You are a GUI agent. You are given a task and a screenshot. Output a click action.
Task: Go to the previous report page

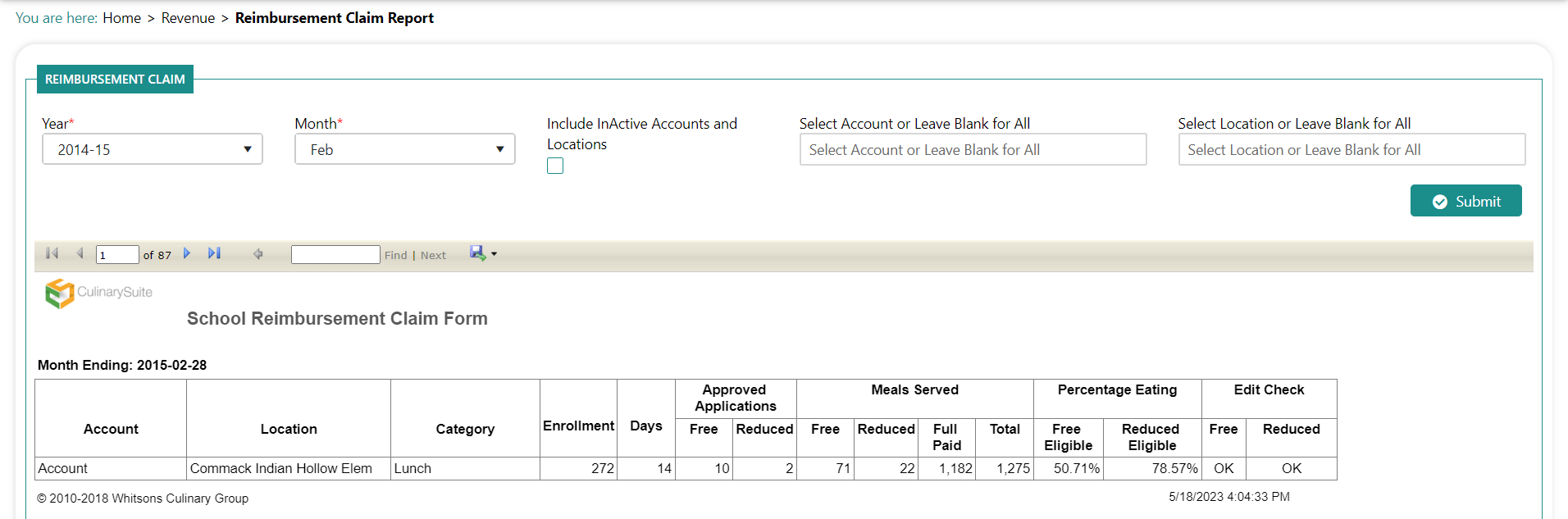tap(80, 253)
